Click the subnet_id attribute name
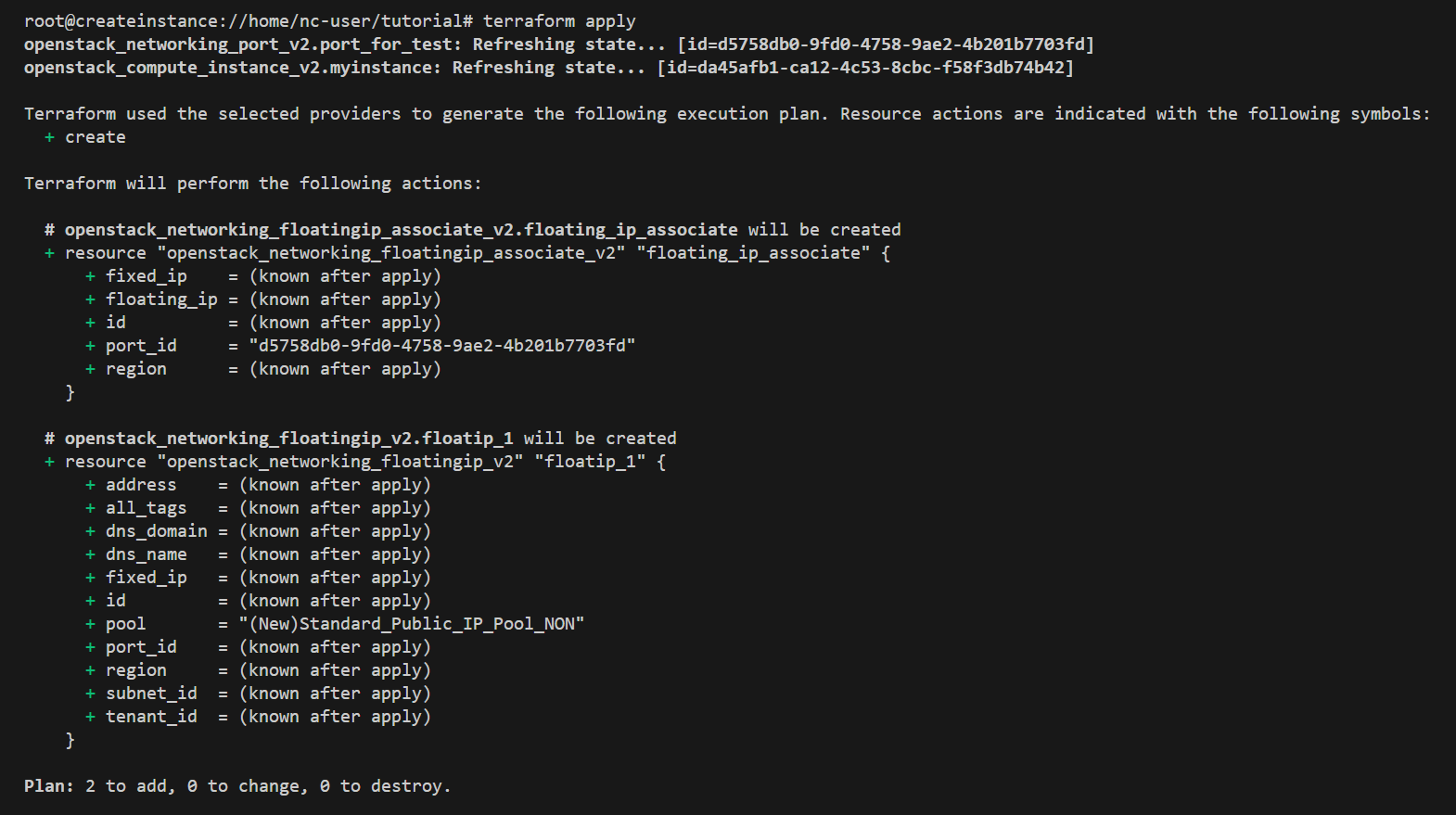 (x=151, y=694)
